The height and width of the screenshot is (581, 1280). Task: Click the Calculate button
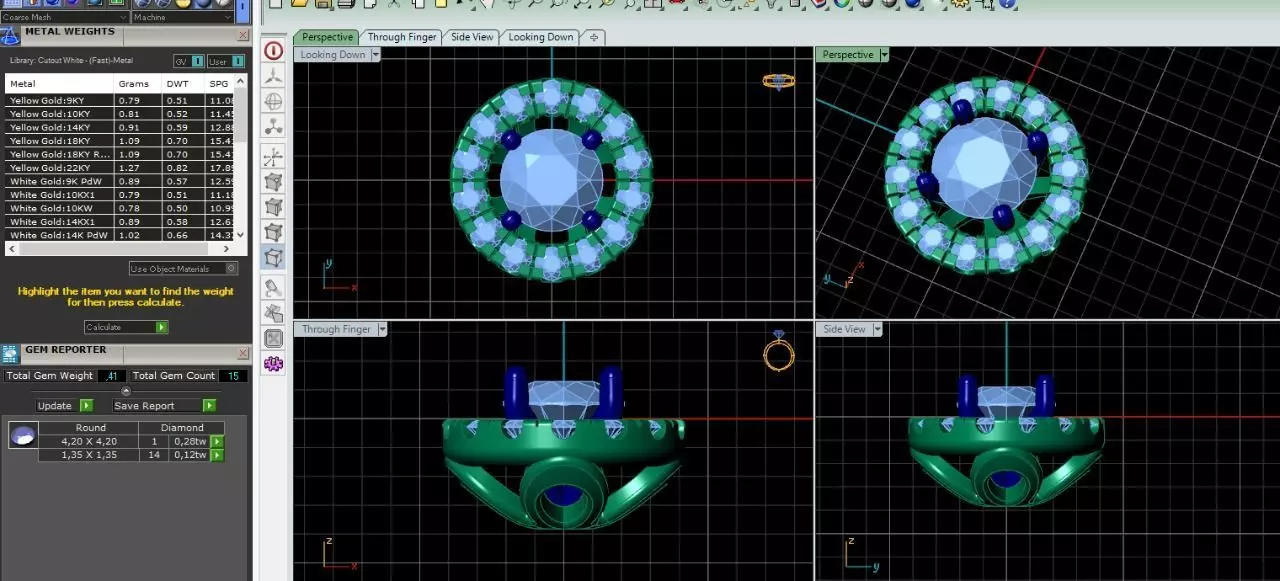tap(126, 327)
